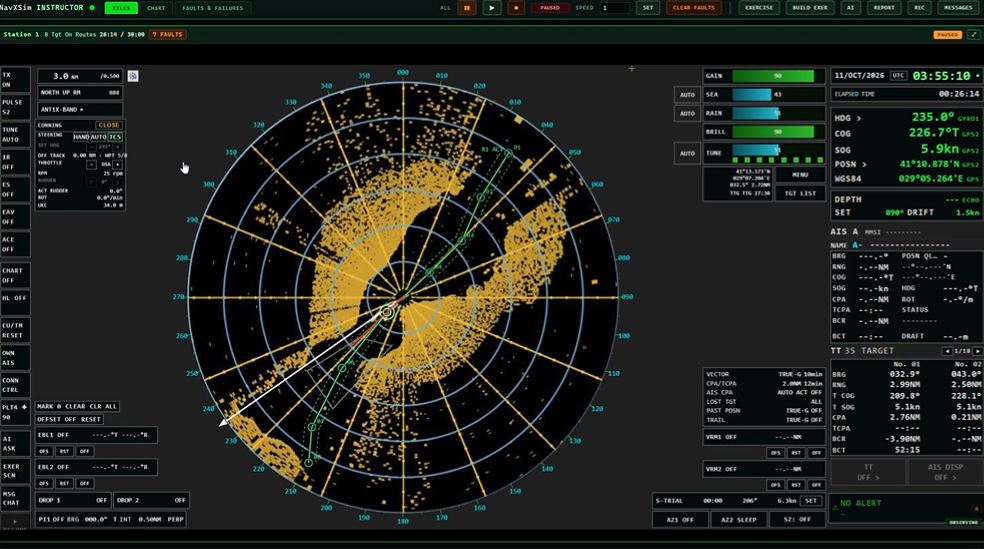Expand the POSN position source arrow

coord(864,164)
